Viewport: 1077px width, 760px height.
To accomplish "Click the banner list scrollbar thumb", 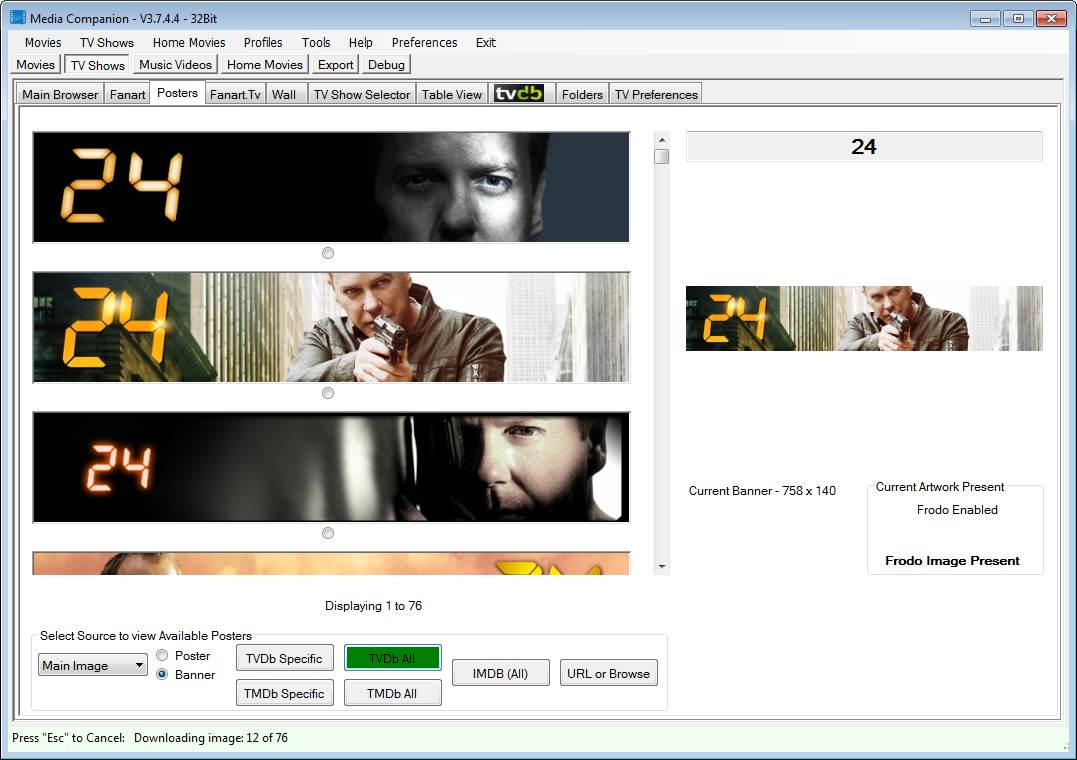I will 661,157.
